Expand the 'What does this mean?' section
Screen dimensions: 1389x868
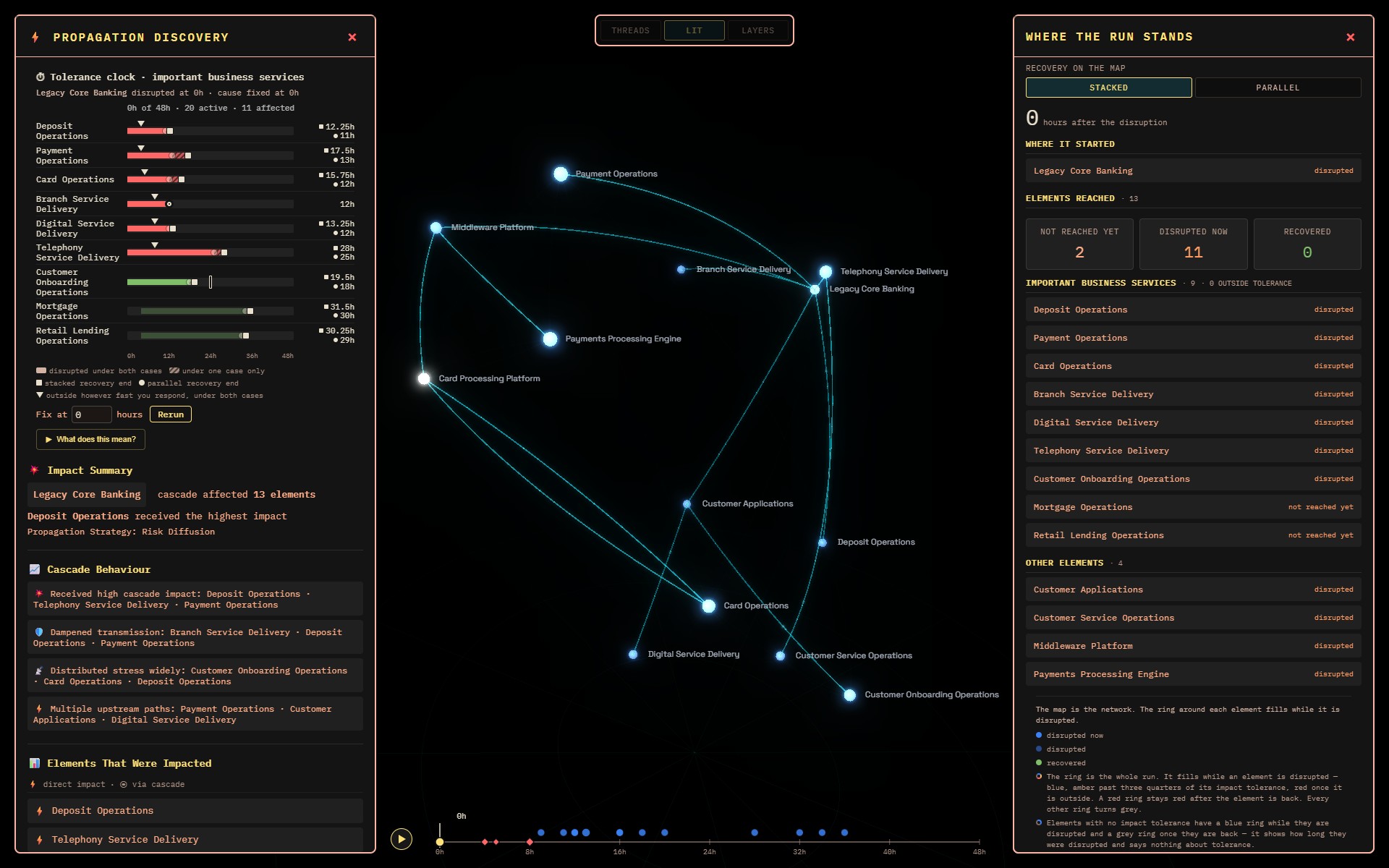(90, 439)
